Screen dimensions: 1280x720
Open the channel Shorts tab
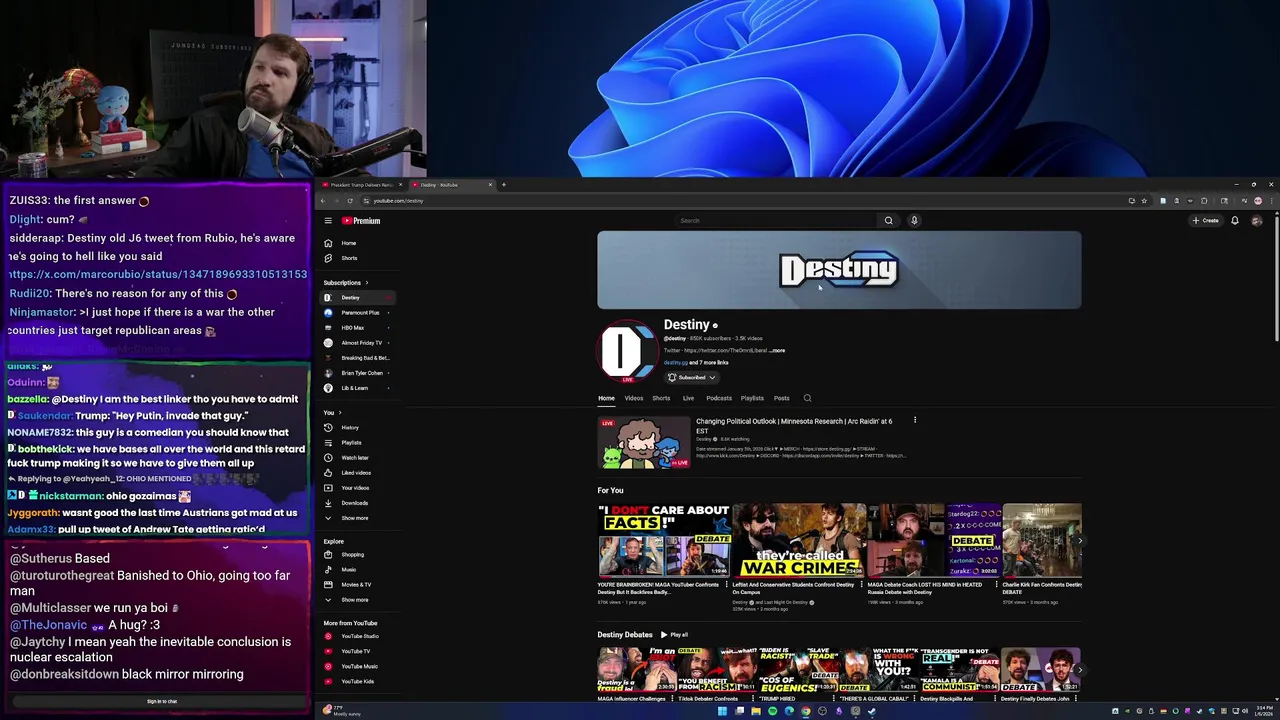[x=661, y=398]
